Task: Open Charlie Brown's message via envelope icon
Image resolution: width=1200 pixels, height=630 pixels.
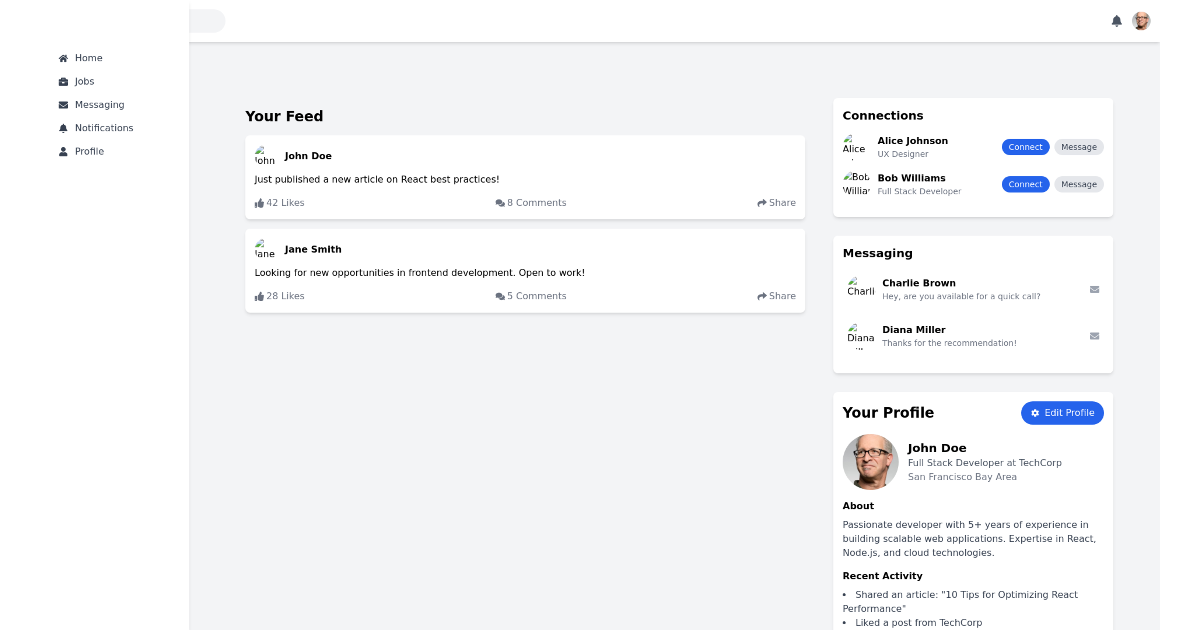Action: [x=1094, y=290]
